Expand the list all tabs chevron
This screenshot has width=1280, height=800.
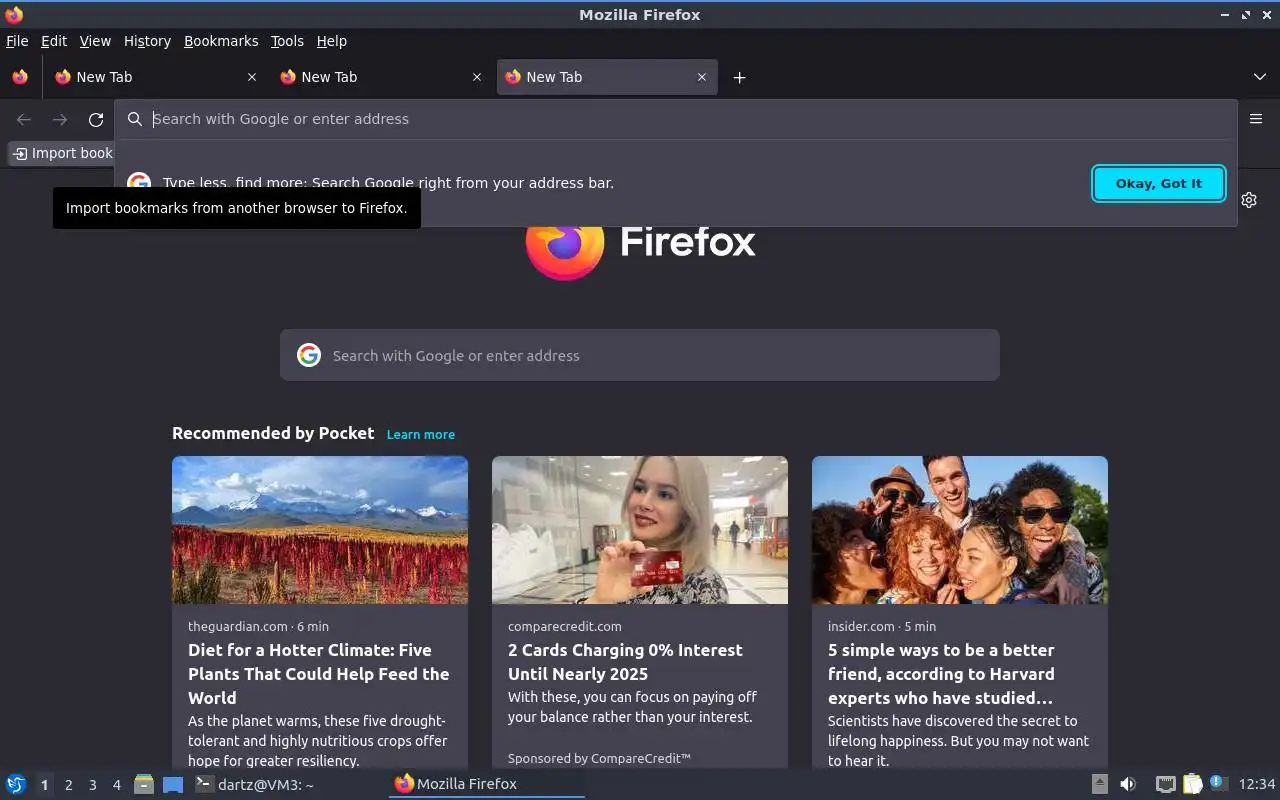coord(1260,77)
